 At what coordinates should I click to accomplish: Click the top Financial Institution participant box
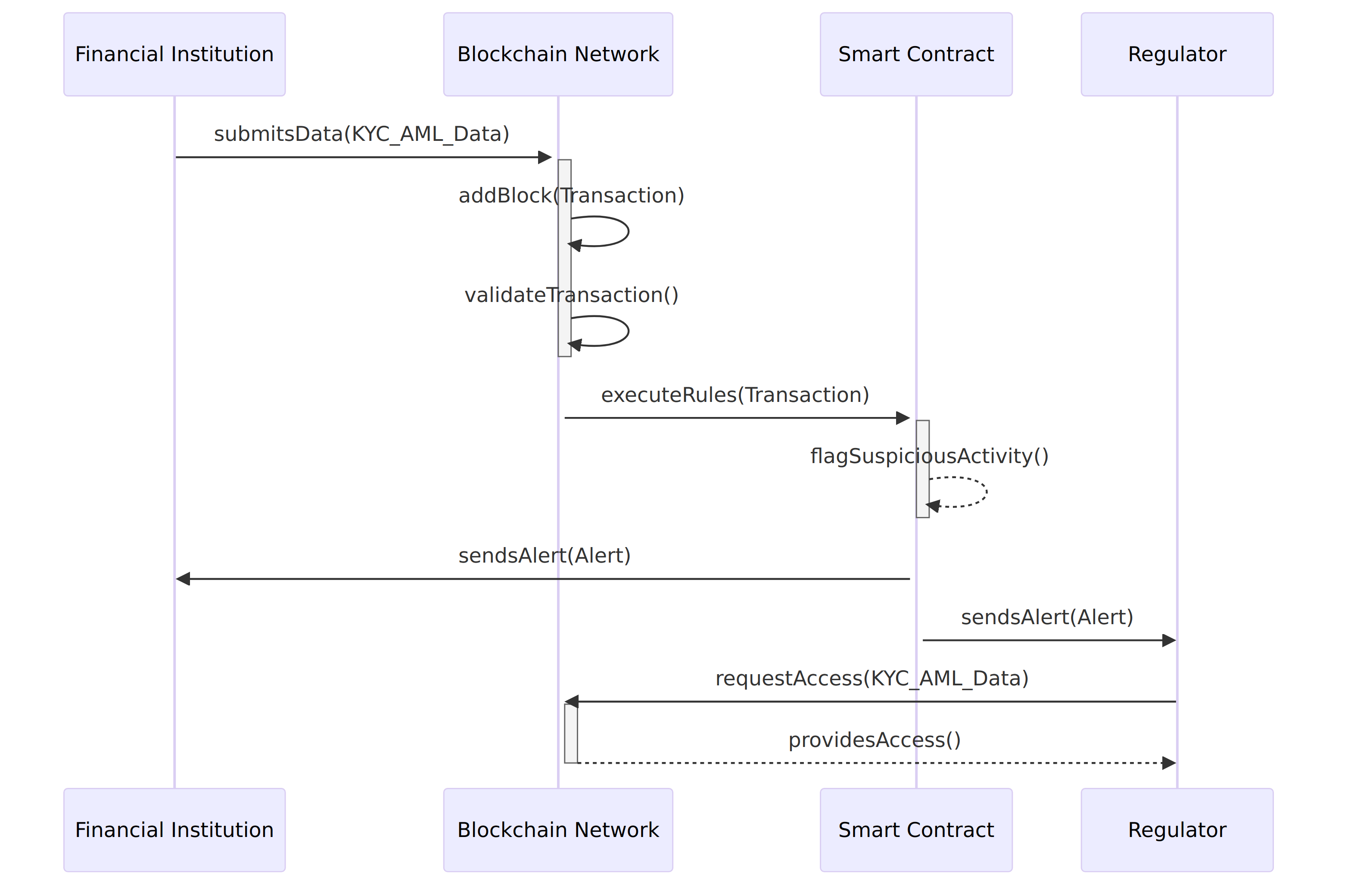174,54
